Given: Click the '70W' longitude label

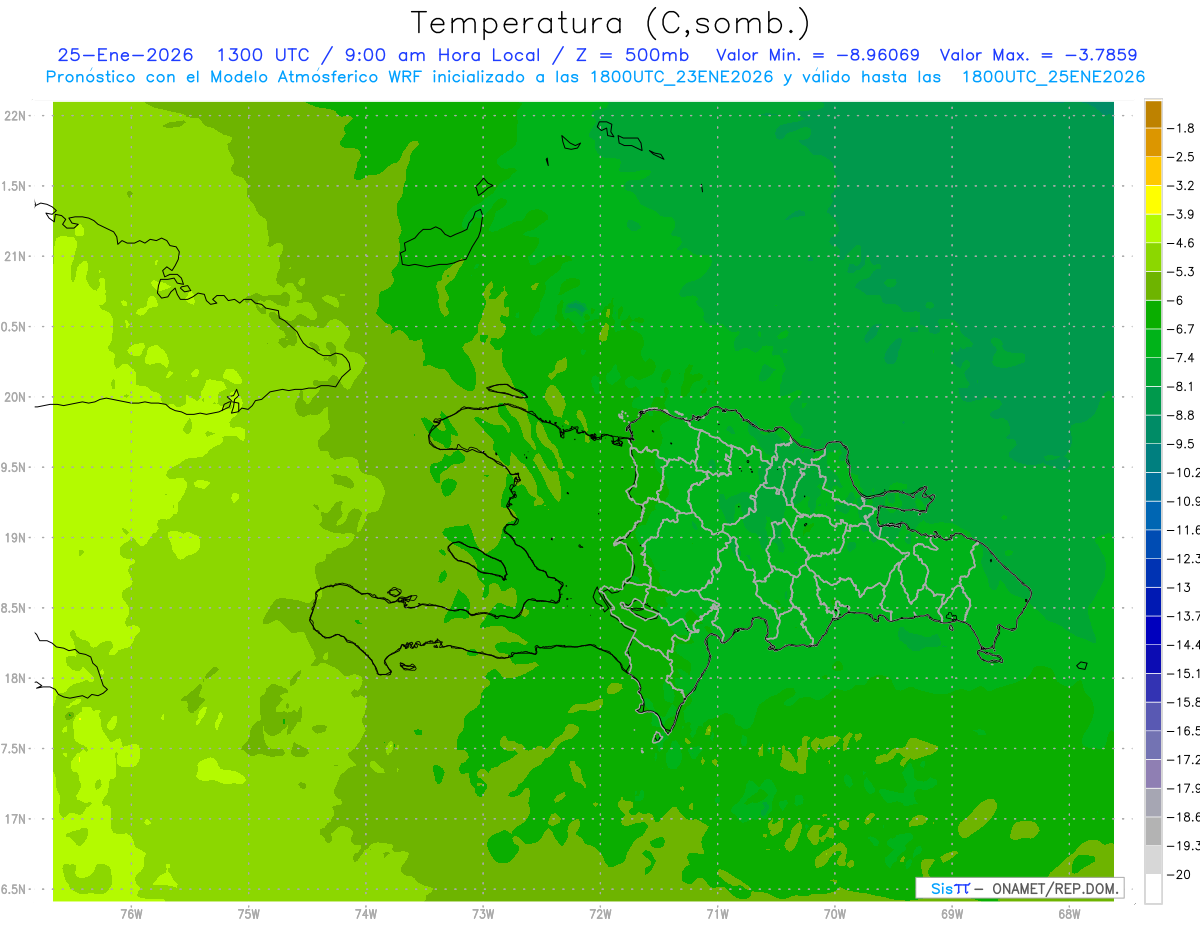Looking at the screenshot, I should pos(835,914).
